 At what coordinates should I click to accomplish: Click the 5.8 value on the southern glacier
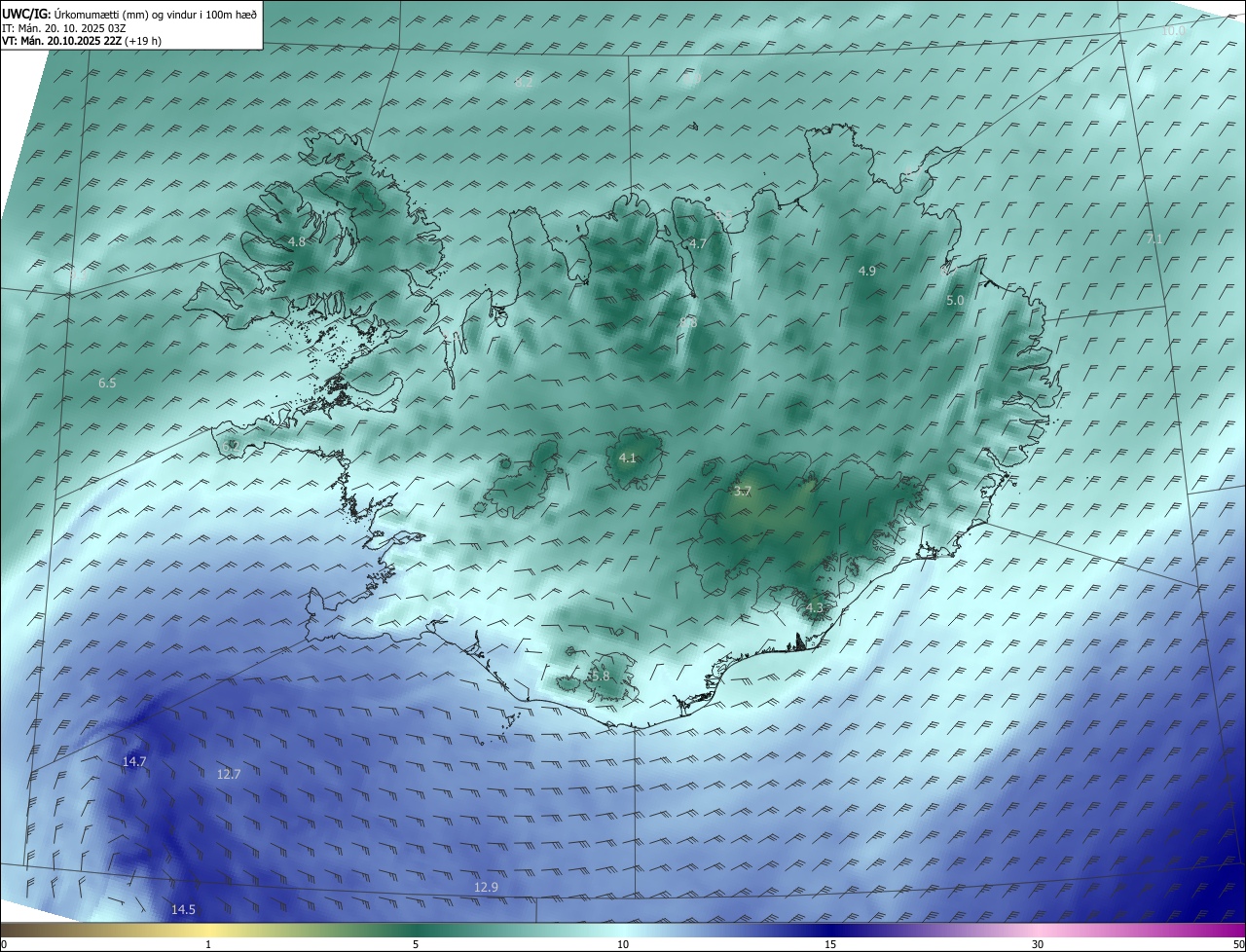(601, 676)
